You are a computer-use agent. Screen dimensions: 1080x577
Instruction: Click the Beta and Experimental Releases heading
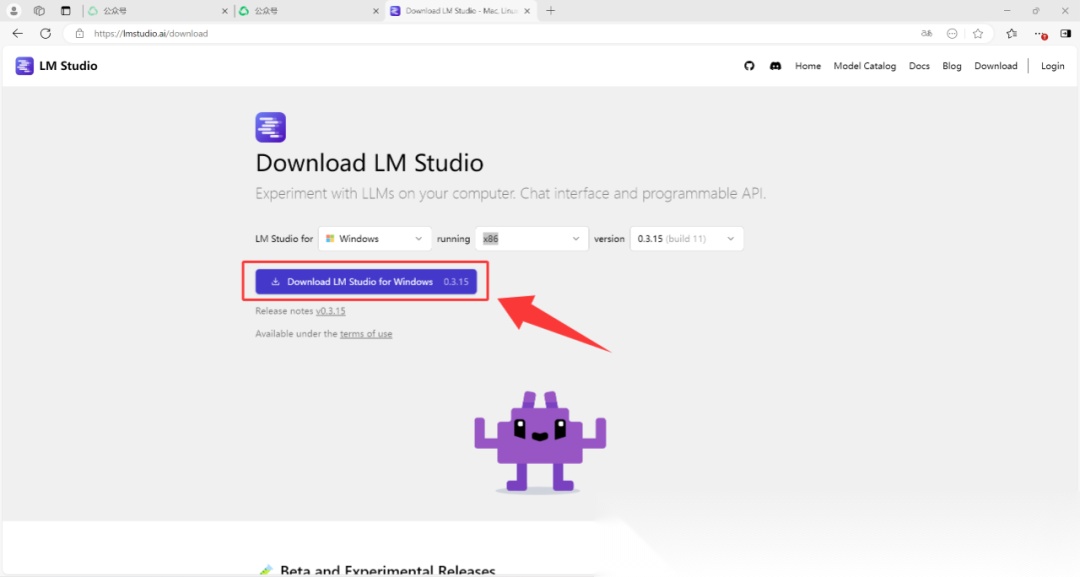388,570
